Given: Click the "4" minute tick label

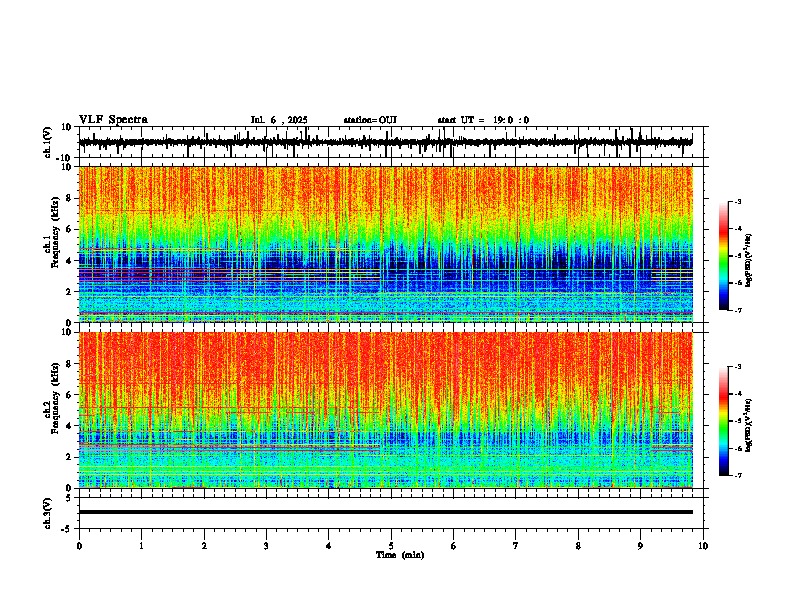Looking at the screenshot, I should [x=329, y=546].
